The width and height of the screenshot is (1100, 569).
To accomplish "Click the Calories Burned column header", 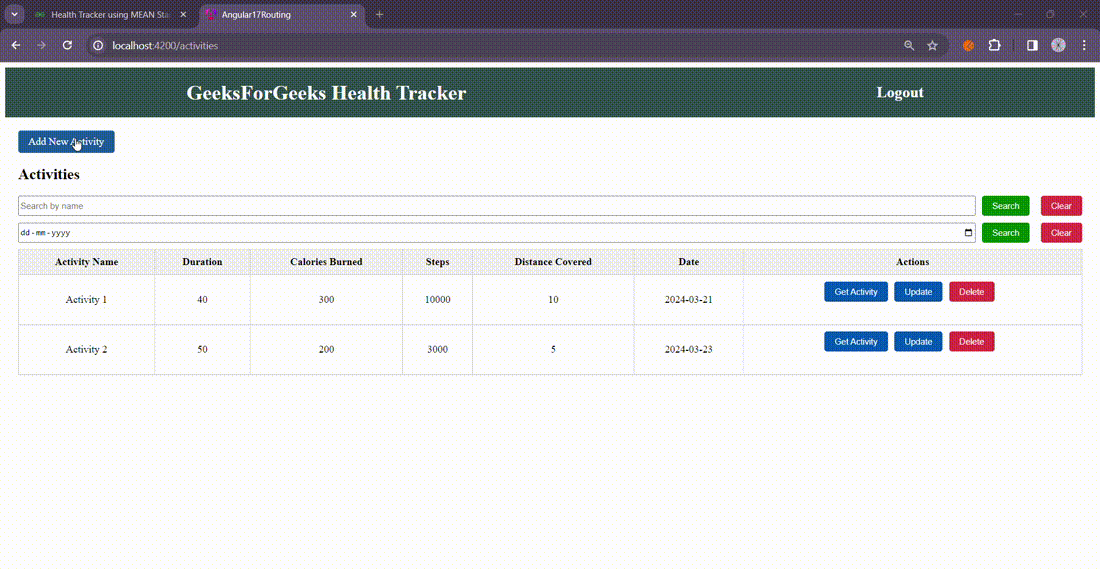I will pos(326,262).
